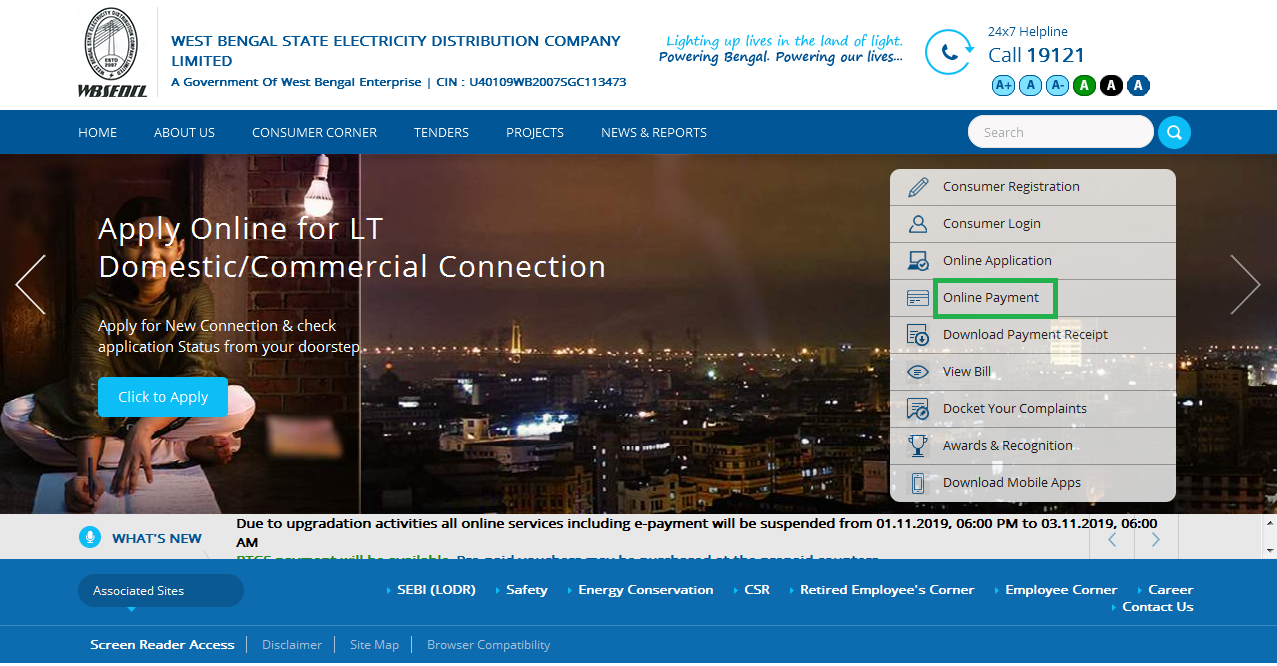Decrease font size with A- button
The height and width of the screenshot is (666, 1277).
click(x=1057, y=86)
